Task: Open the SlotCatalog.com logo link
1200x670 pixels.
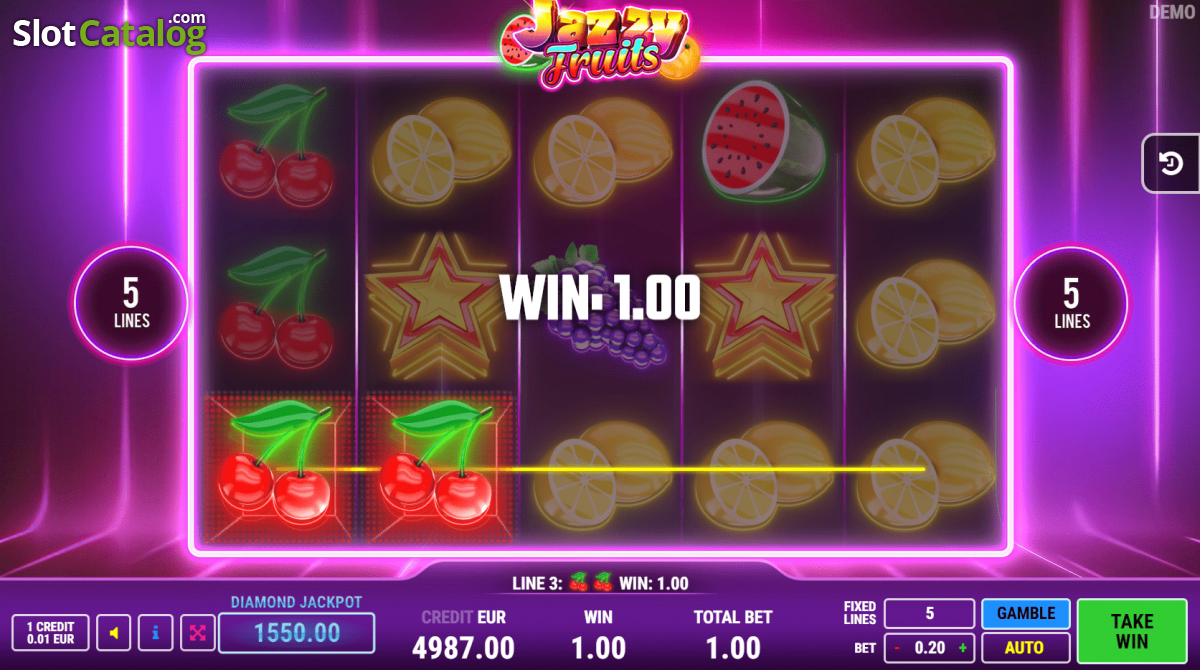Action: (109, 31)
